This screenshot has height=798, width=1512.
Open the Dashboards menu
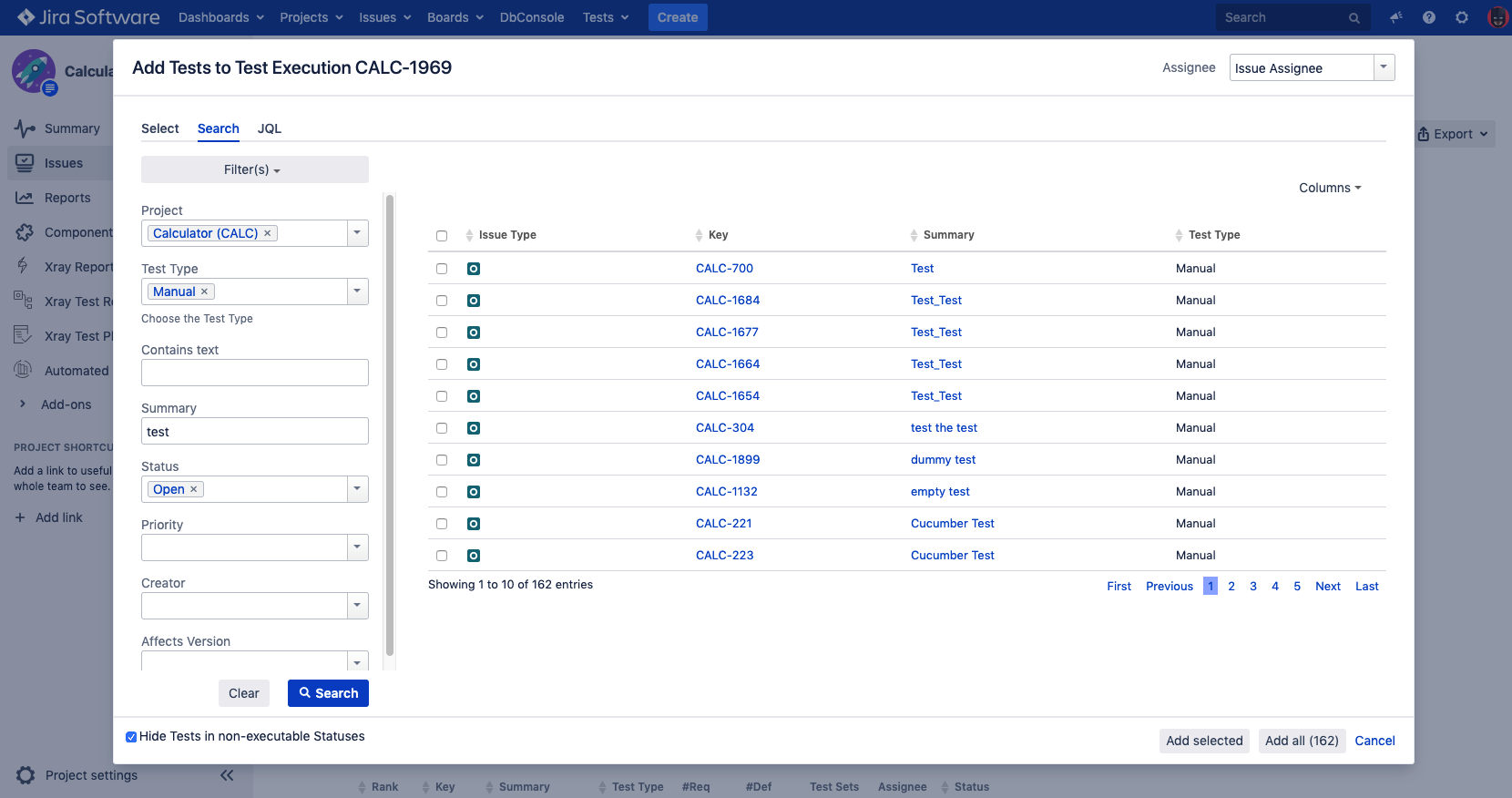point(221,17)
